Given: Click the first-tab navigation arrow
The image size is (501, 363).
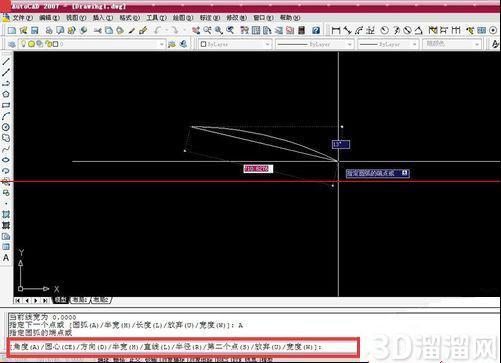Looking at the screenshot, I should 18,300.
